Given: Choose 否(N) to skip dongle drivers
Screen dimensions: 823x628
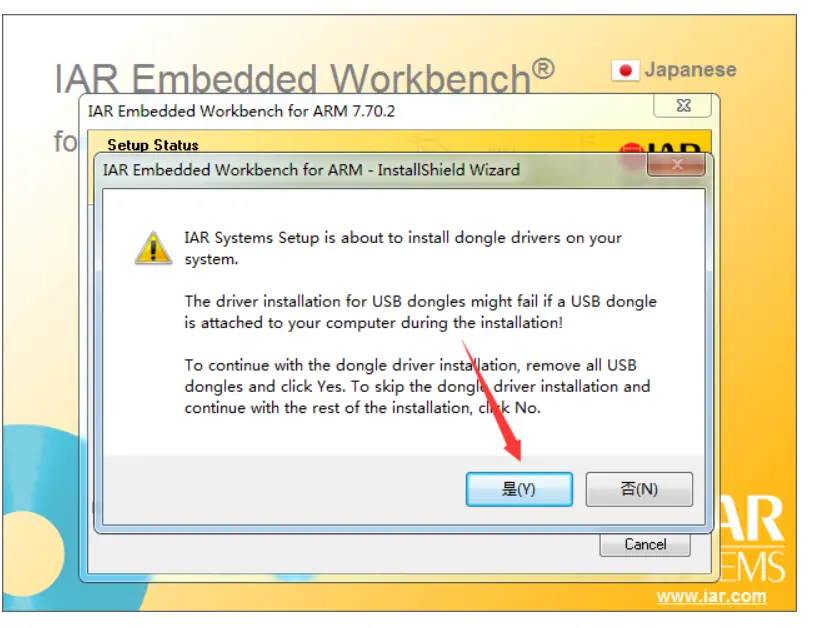Looking at the screenshot, I should (x=639, y=489).
